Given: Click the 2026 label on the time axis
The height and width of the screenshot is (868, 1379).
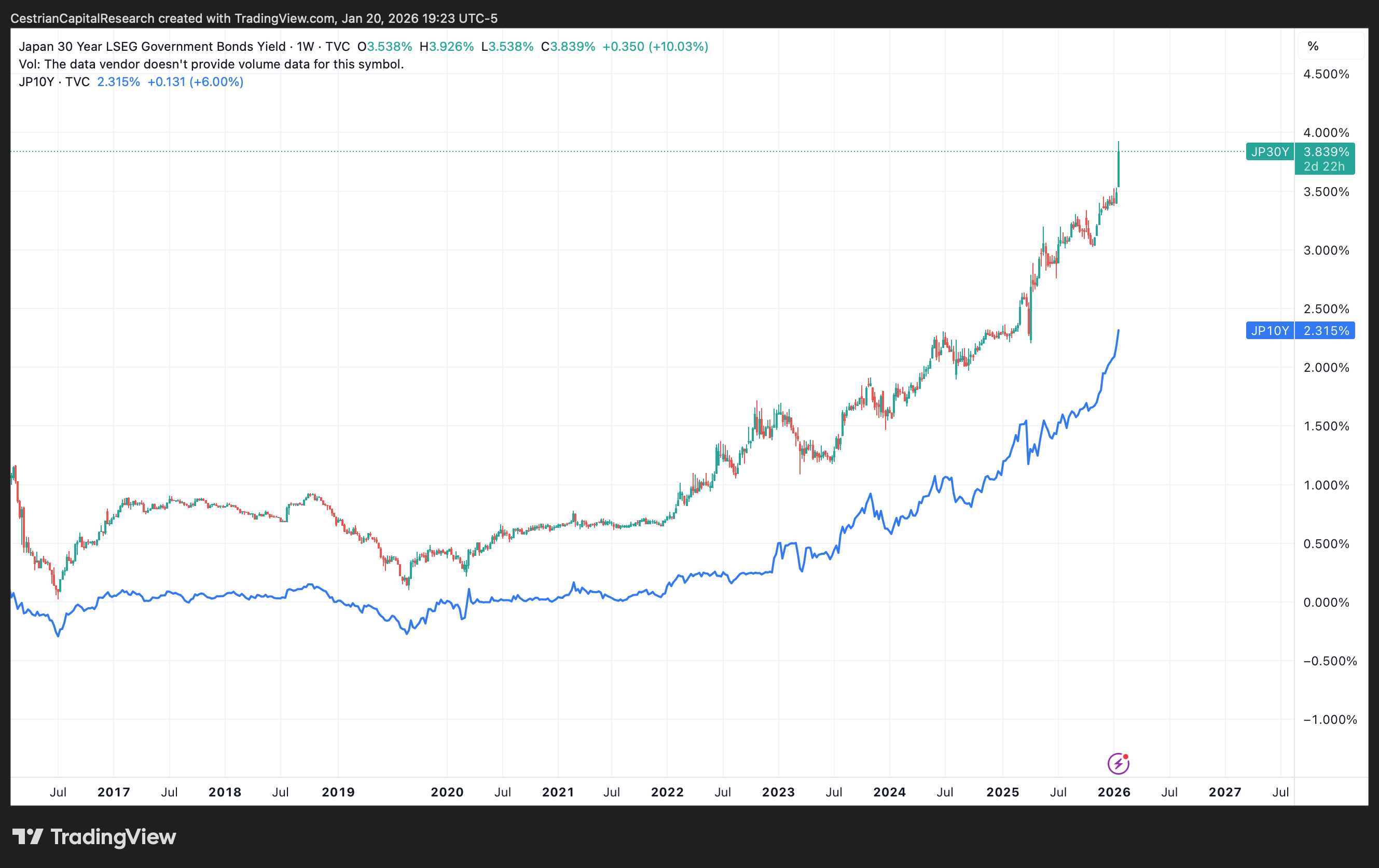Looking at the screenshot, I should 1113,792.
